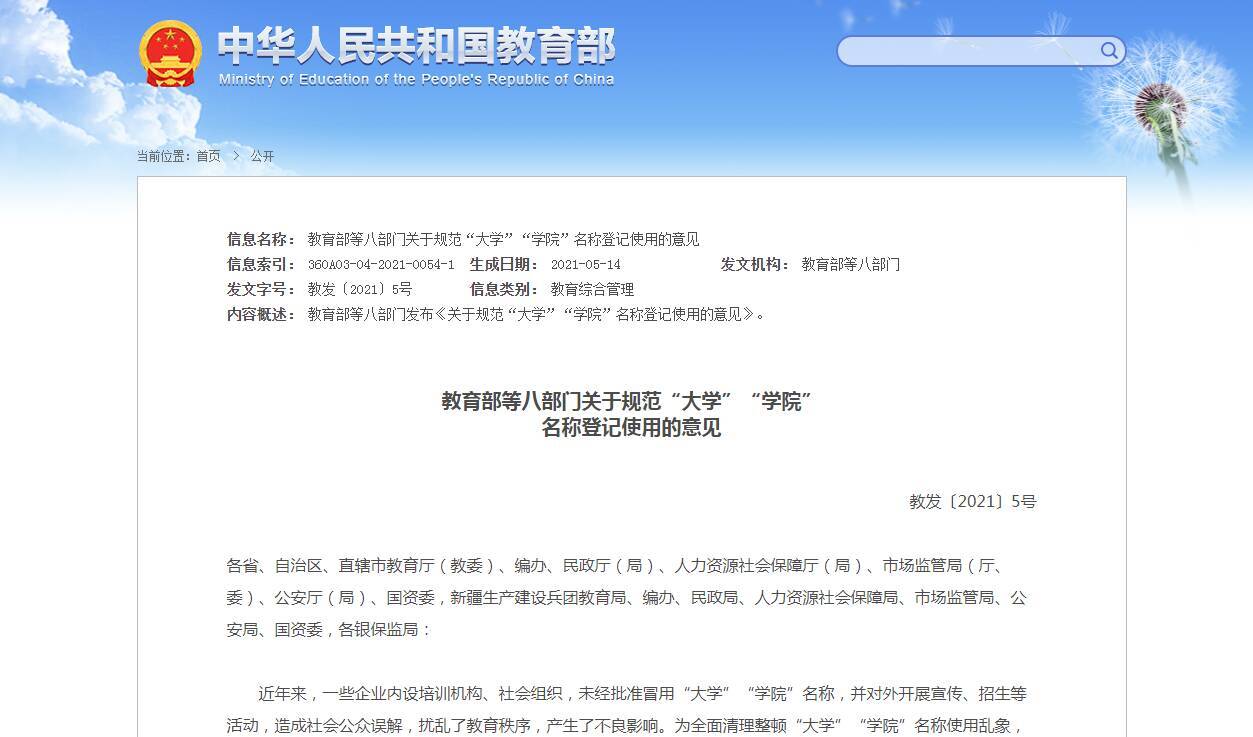Click the 生成日期 label
1253x737 pixels.
click(x=504, y=264)
